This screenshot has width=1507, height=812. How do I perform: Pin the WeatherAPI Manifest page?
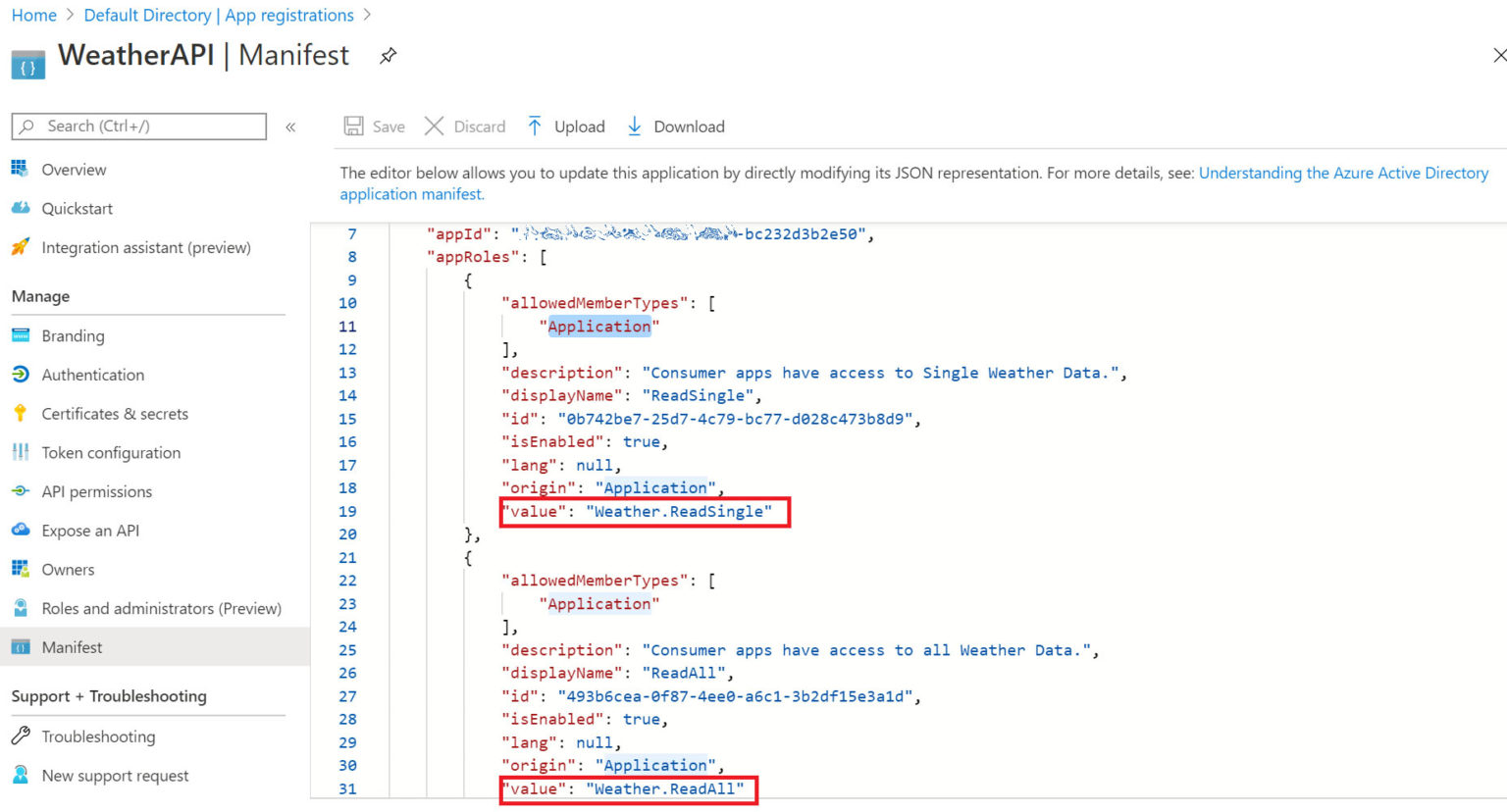point(388,57)
